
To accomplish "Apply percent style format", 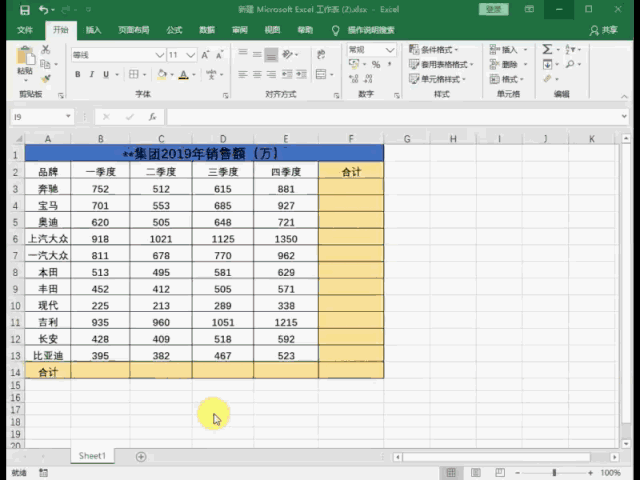I will tap(376, 64).
